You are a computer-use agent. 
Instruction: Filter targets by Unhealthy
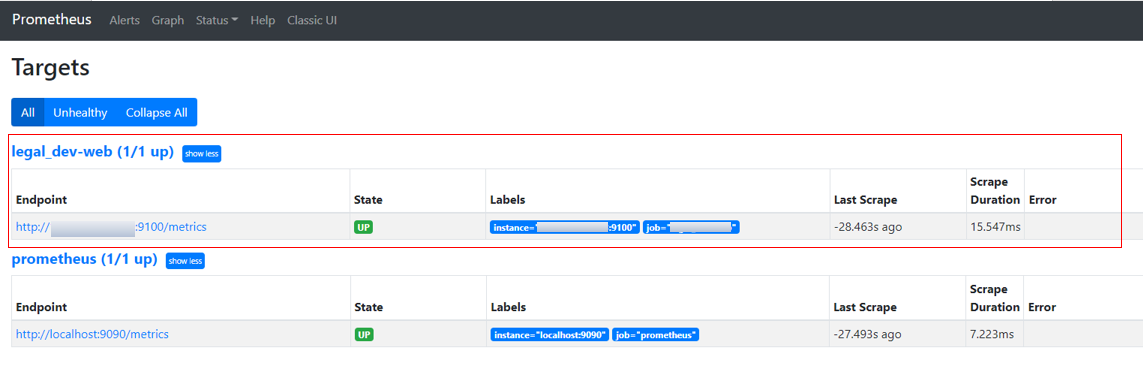pyautogui.click(x=80, y=112)
